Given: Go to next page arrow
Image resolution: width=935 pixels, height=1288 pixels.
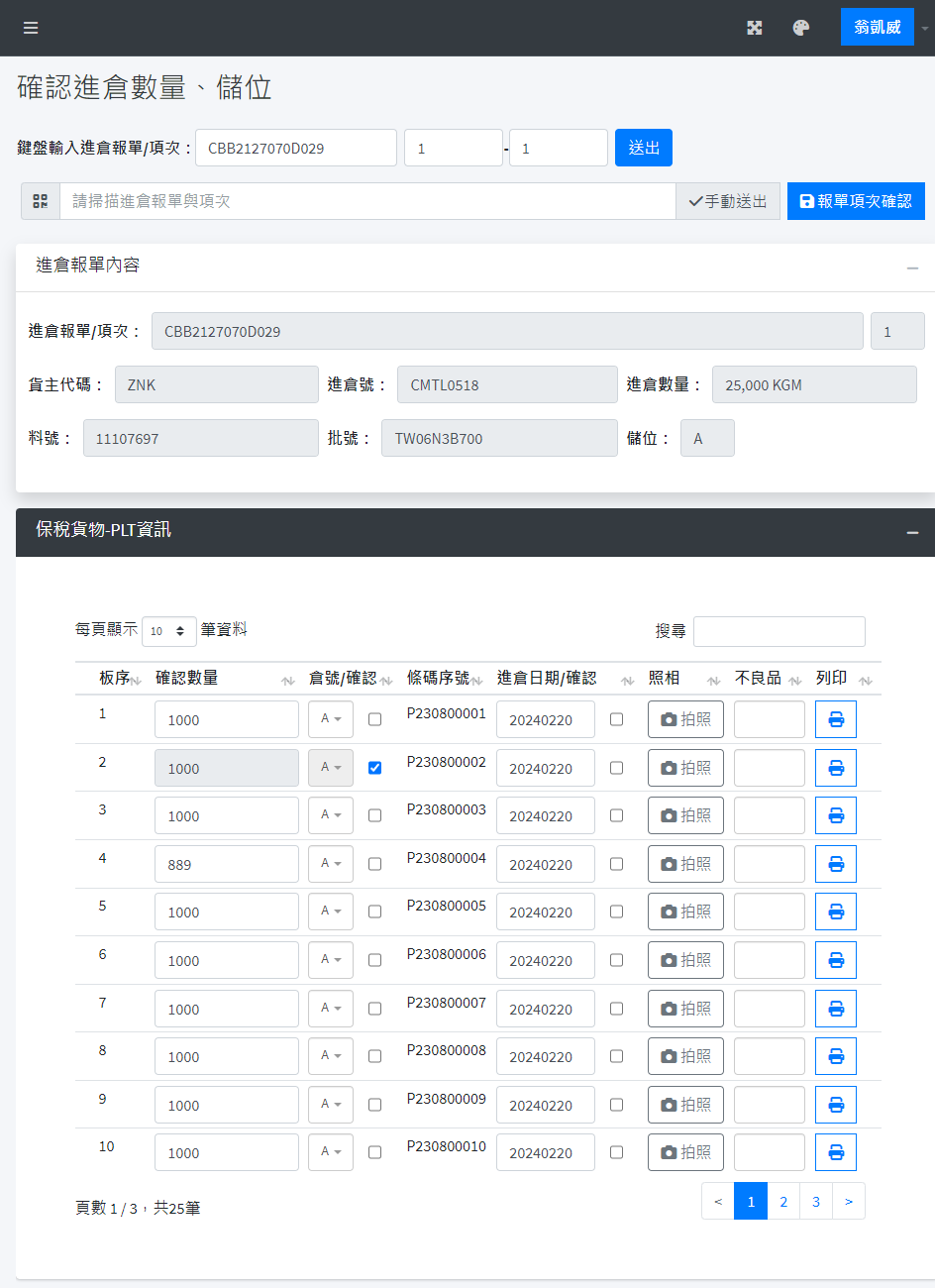Looking at the screenshot, I should 849,1201.
